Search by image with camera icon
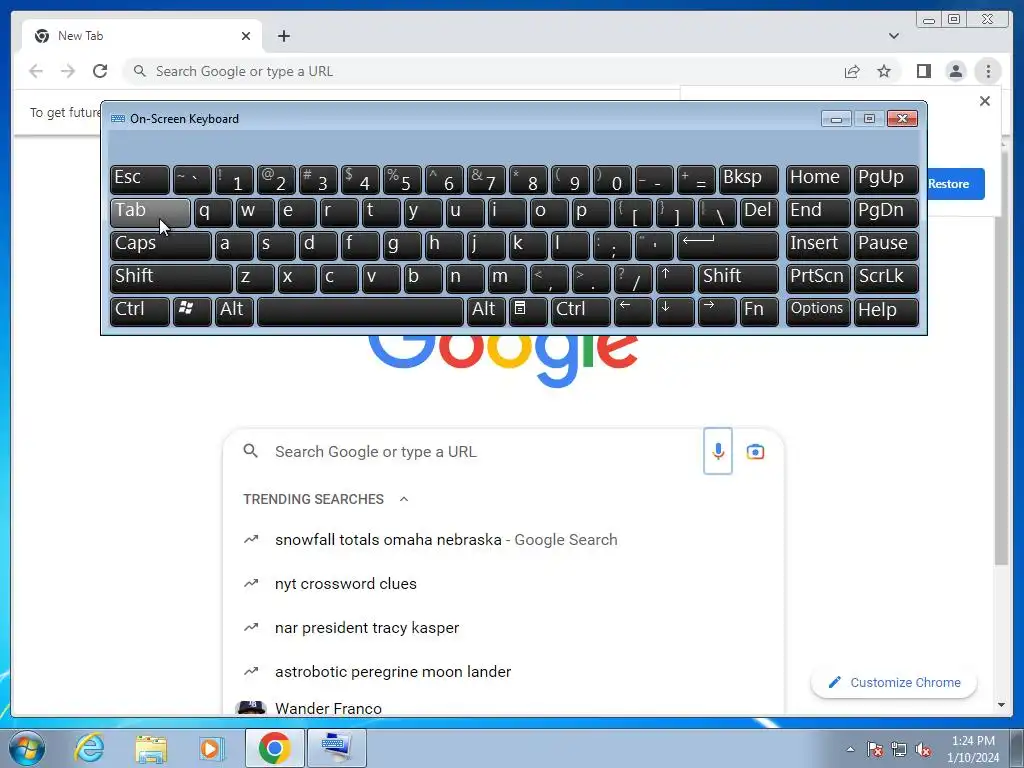1024x768 pixels. tap(755, 451)
